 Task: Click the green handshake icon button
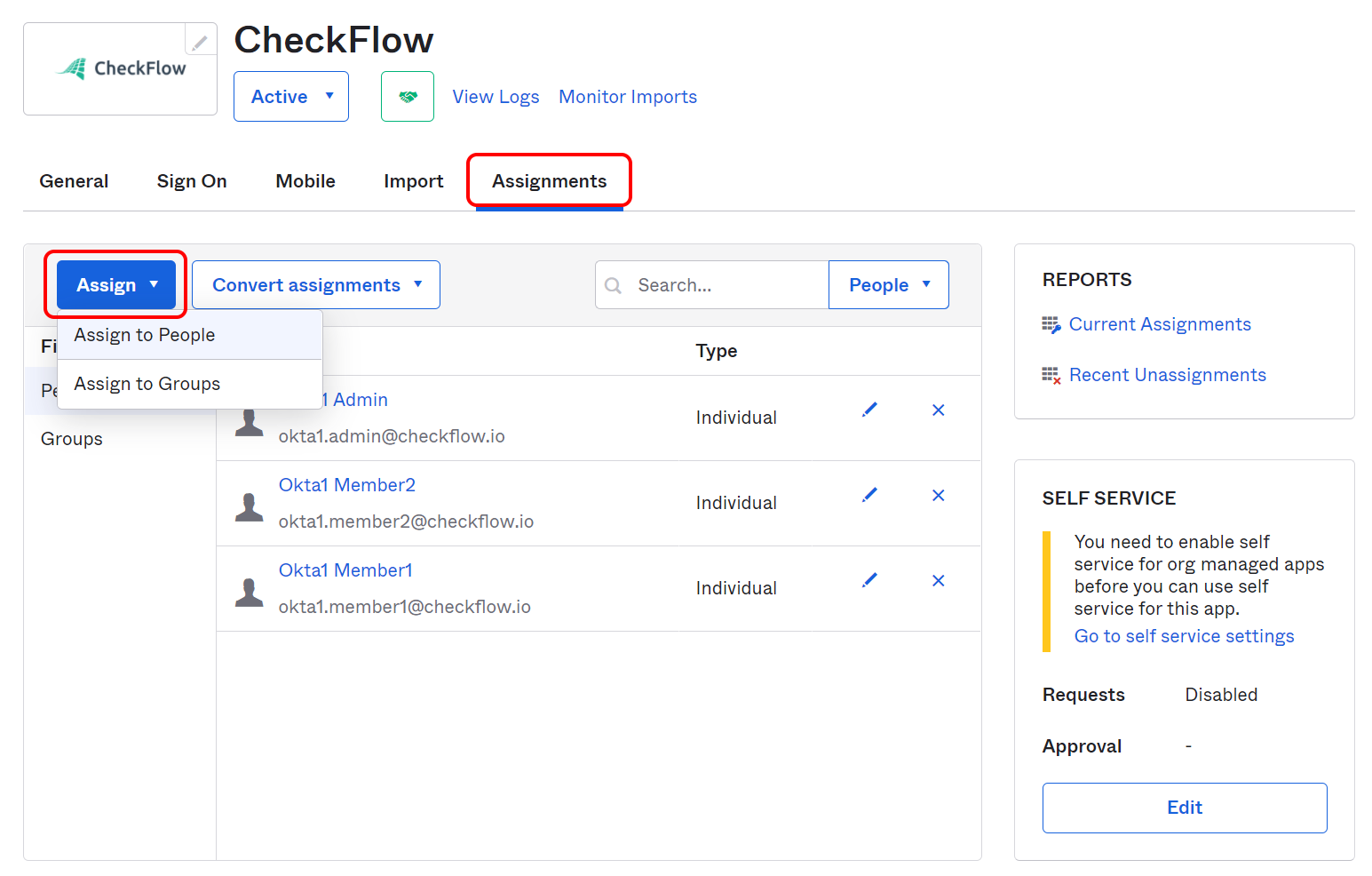click(408, 96)
